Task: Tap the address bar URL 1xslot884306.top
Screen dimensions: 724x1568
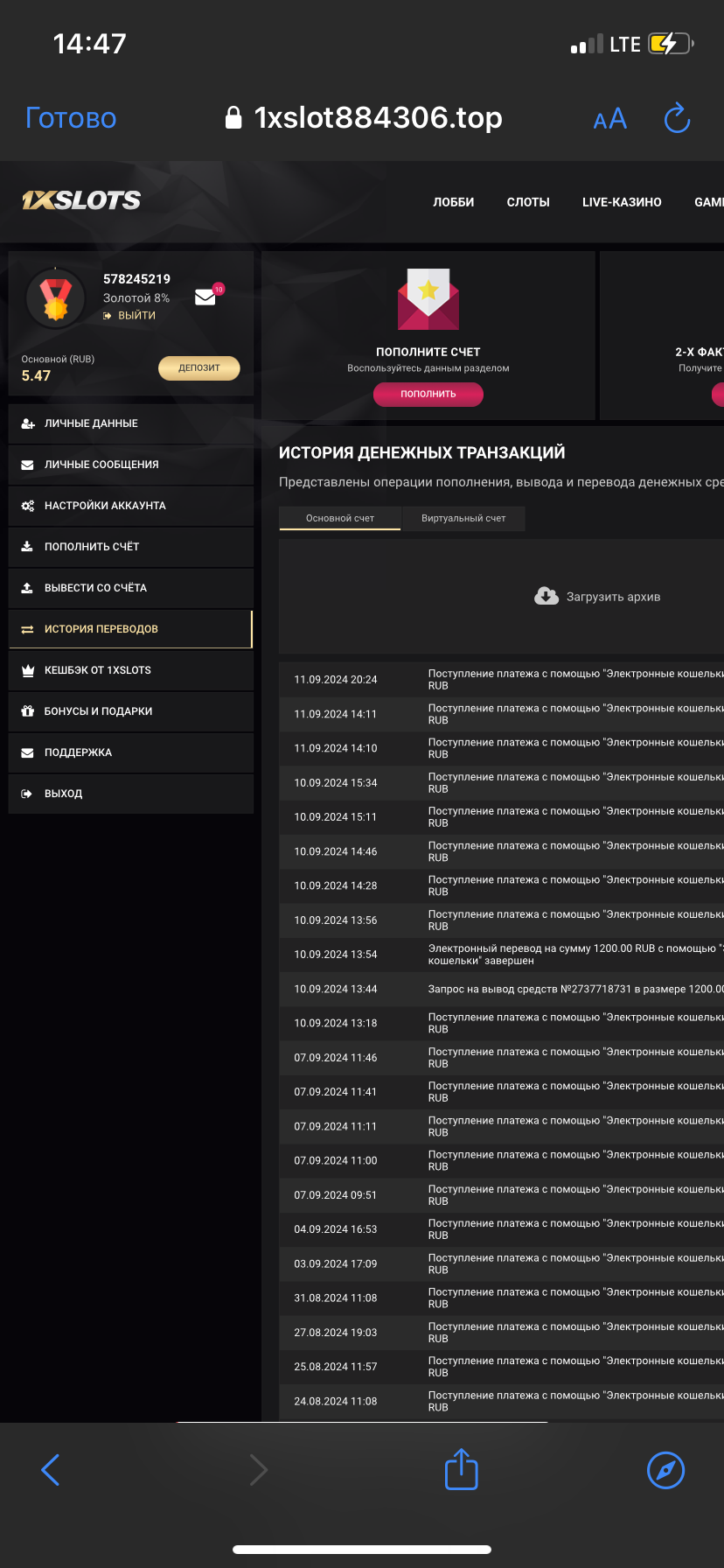Action: (x=378, y=118)
